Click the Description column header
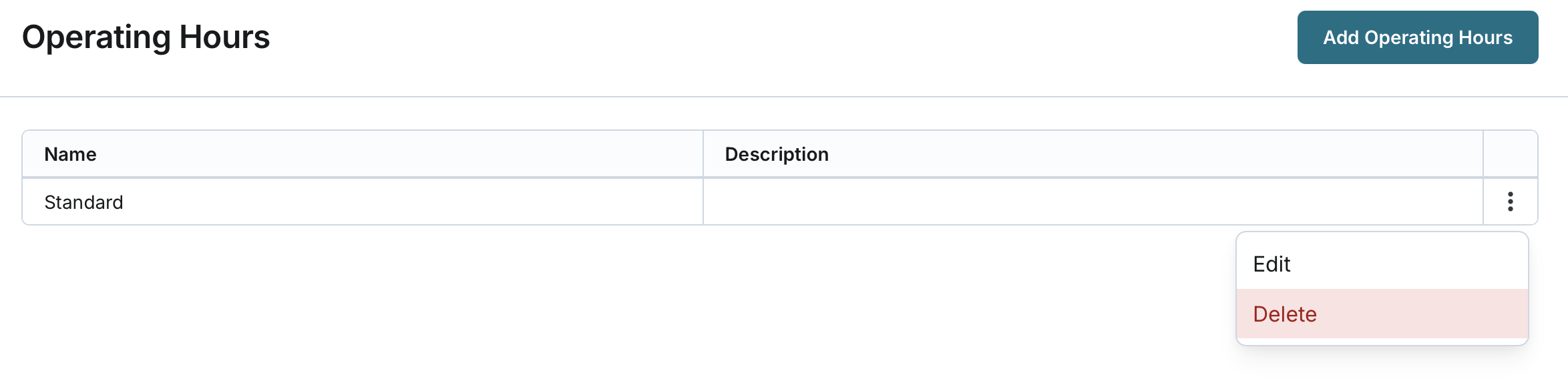The height and width of the screenshot is (387, 1568). click(777, 154)
